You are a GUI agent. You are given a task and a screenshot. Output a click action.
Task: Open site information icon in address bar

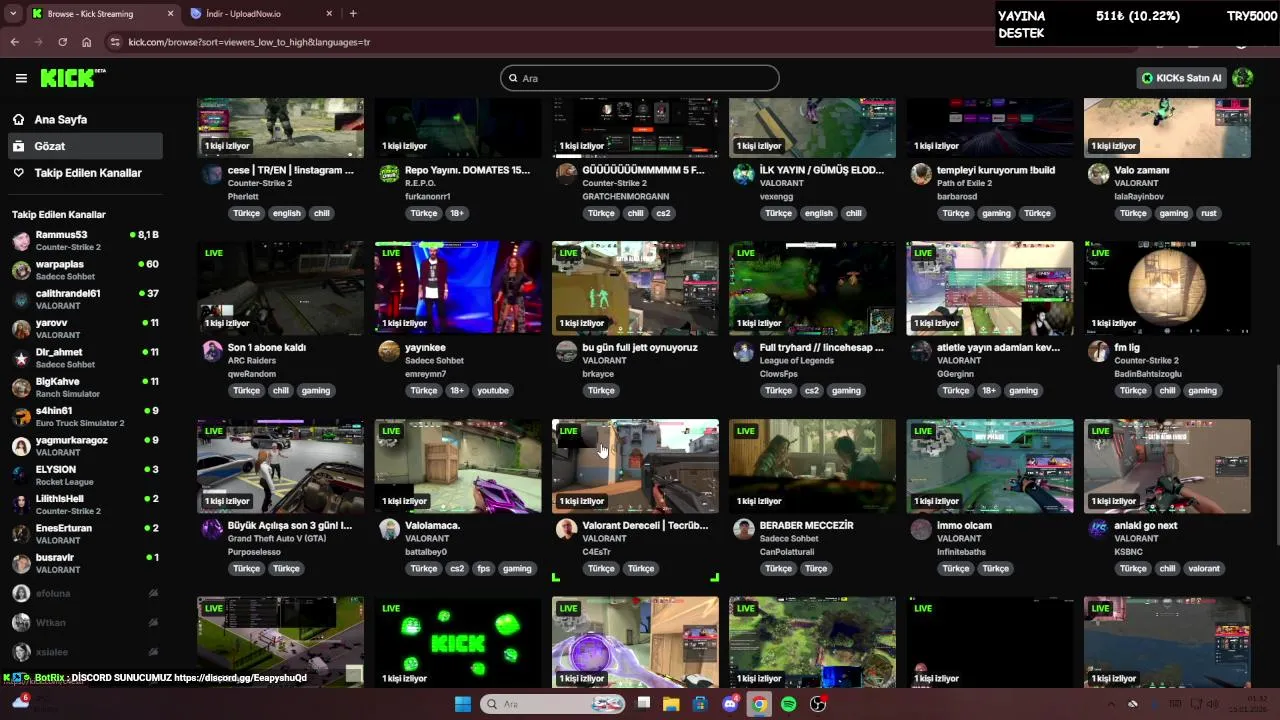coord(115,42)
